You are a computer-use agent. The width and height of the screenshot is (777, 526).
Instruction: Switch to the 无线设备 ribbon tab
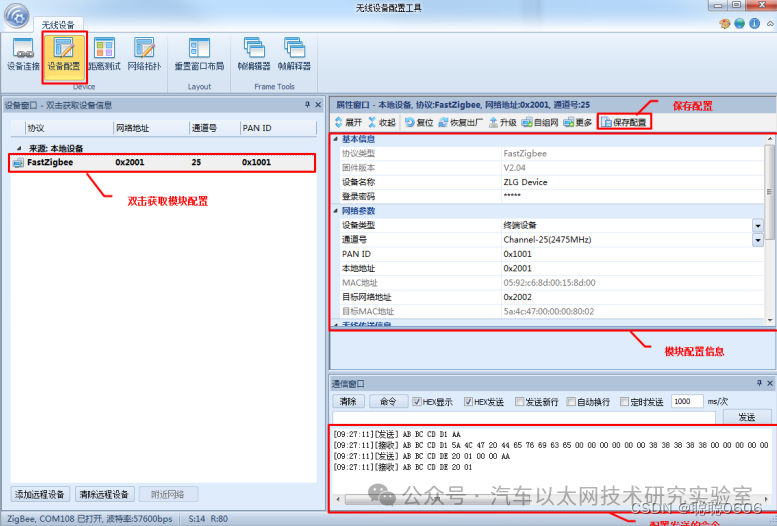pyautogui.click(x=58, y=25)
